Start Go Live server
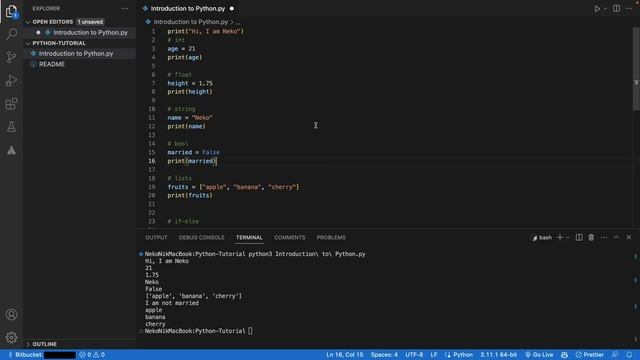This screenshot has height=360, width=640. pyautogui.click(x=539, y=355)
